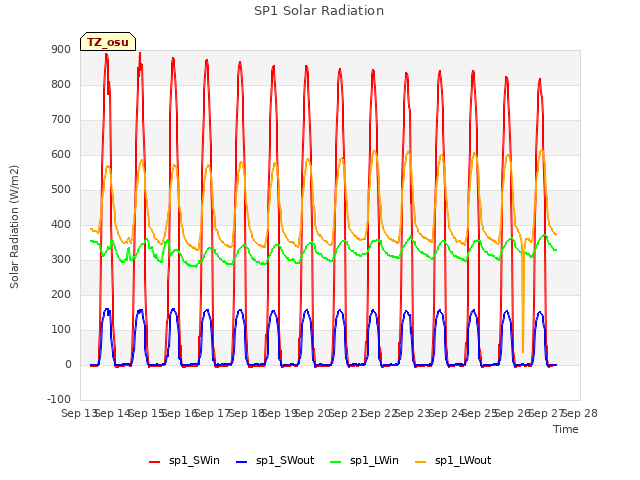The width and height of the screenshot is (640, 480).
Task: Click the orange sp1_LWout legend swatch
Action: pos(420,462)
